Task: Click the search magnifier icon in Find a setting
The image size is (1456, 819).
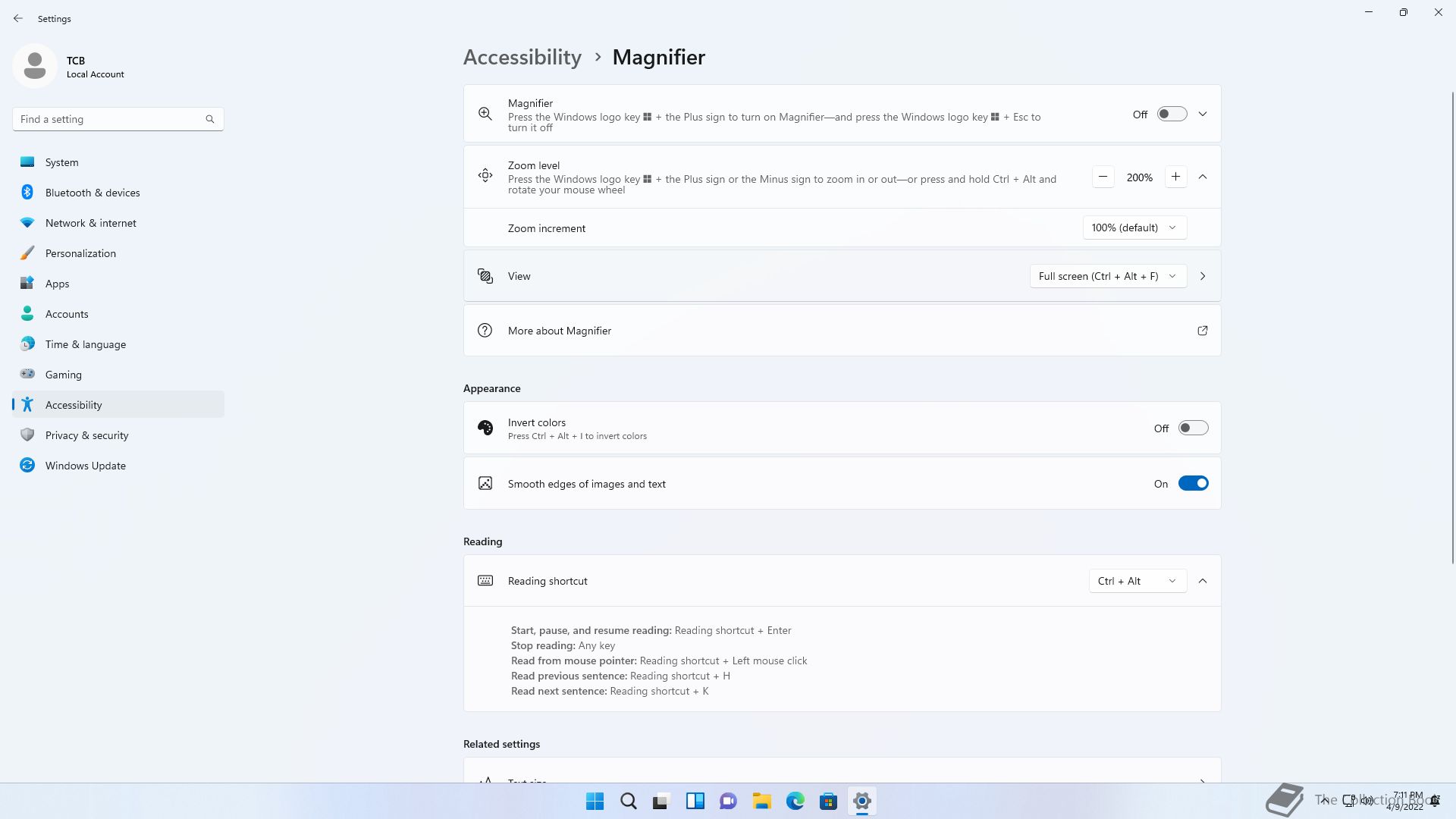Action: [210, 119]
